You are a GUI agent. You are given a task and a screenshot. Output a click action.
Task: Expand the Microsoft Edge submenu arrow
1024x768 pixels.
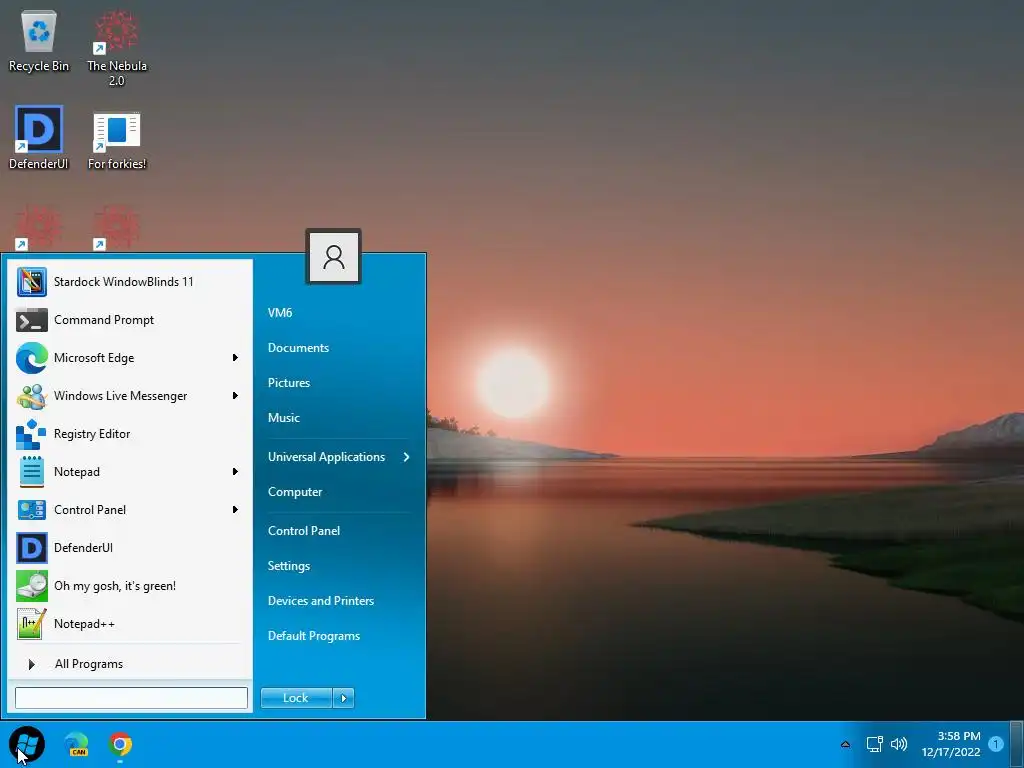click(x=235, y=358)
